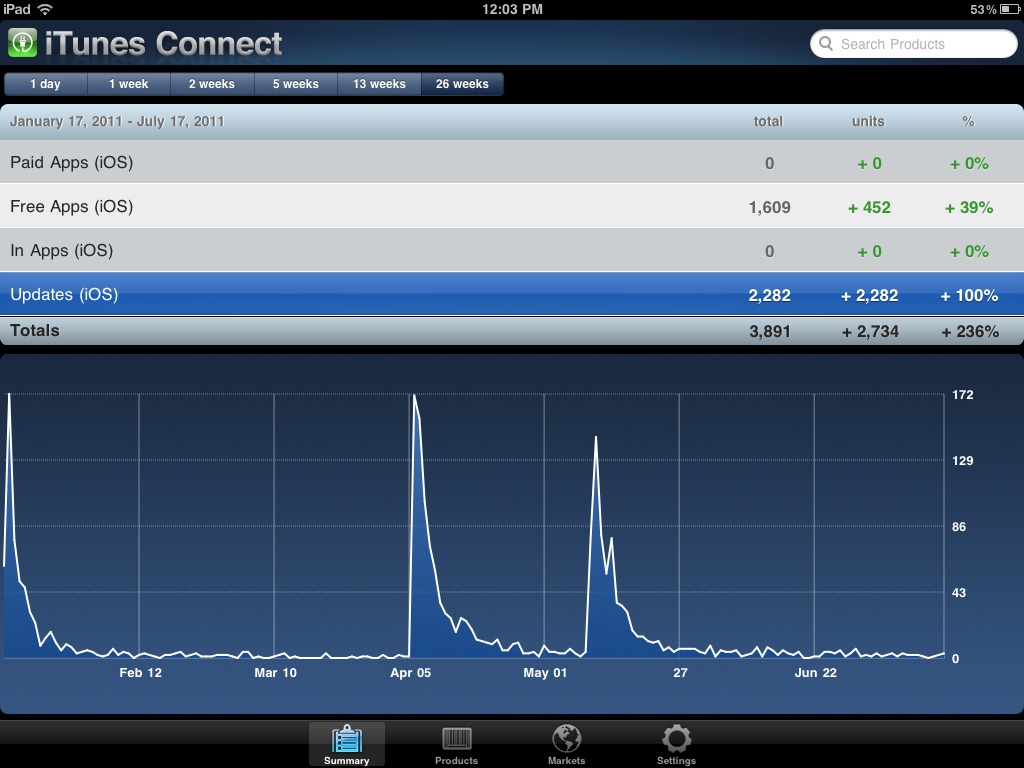Select the Updates (iOS) row

coord(512,295)
